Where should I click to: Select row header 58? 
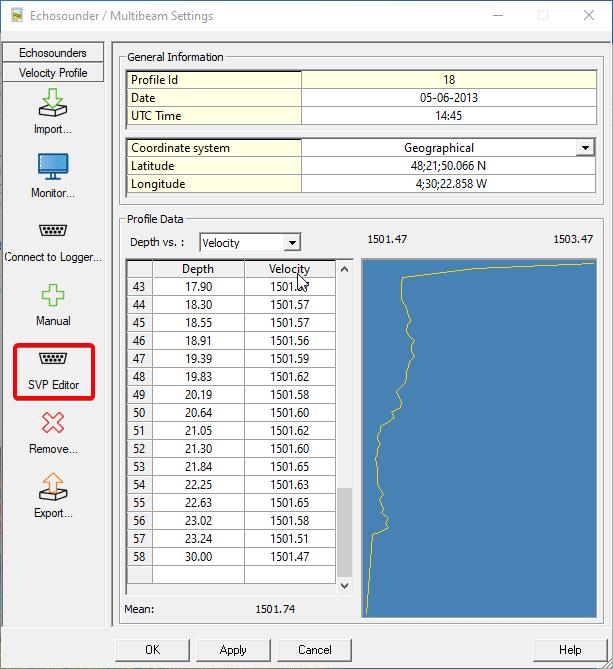pyautogui.click(x=139, y=557)
